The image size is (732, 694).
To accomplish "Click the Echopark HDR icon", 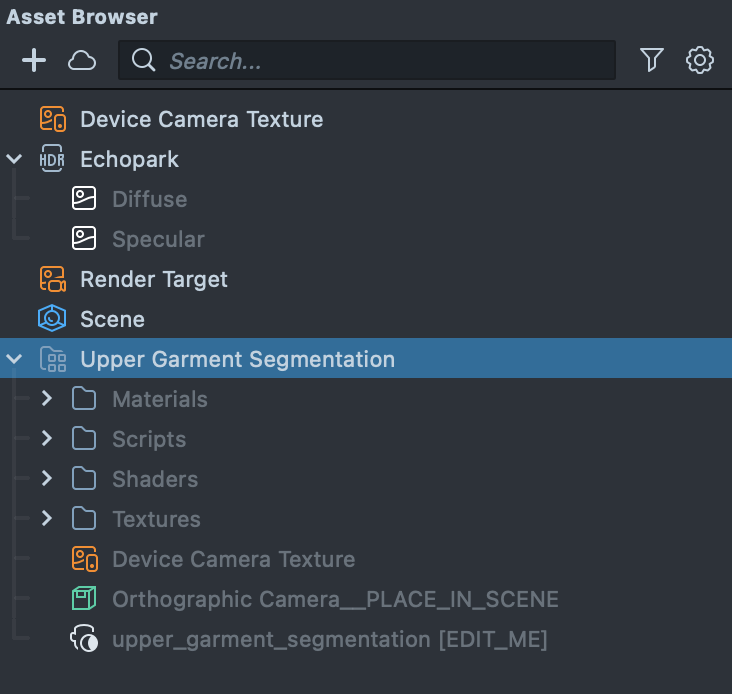I will click(52, 159).
